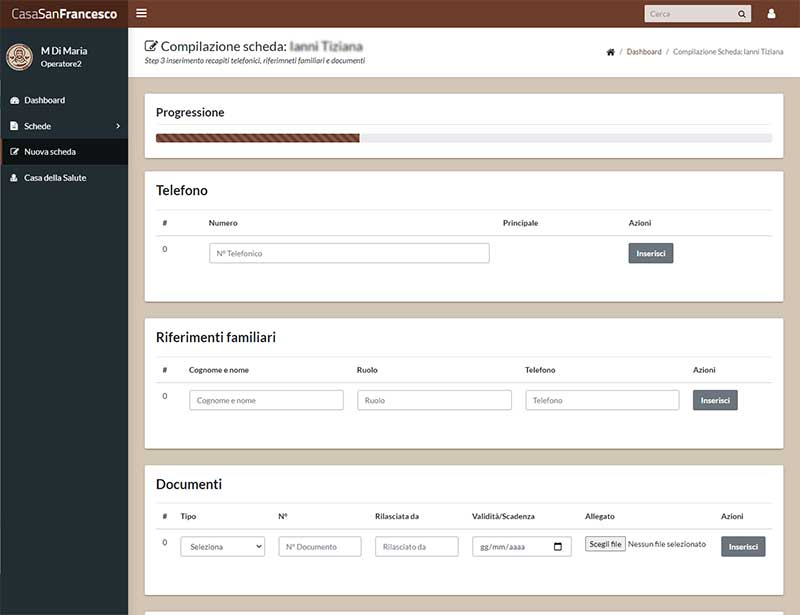The height and width of the screenshot is (615, 800).
Task: Click the search magnifier icon
Action: [741, 14]
